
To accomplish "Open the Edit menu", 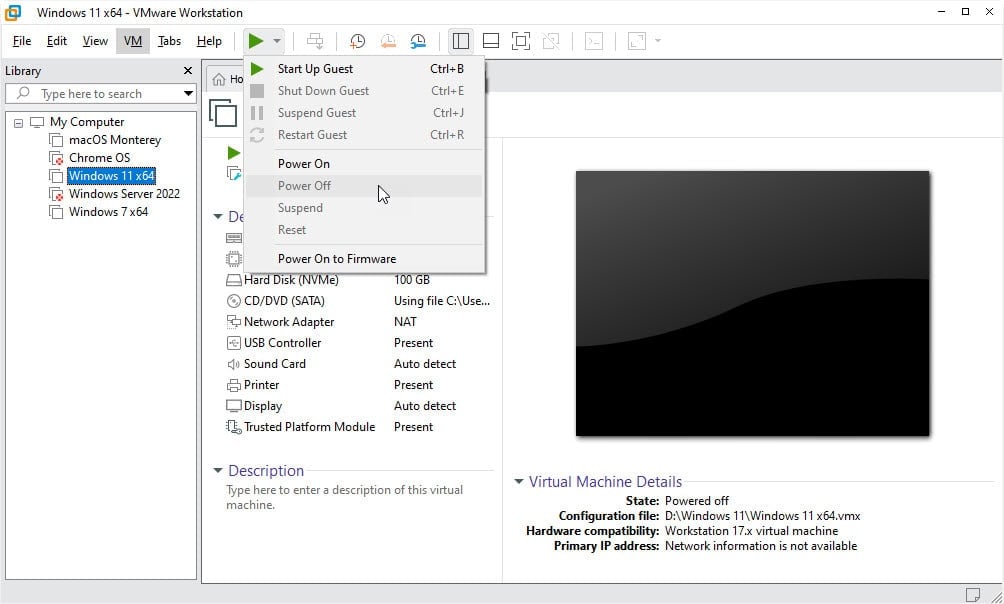I will (x=57, y=41).
